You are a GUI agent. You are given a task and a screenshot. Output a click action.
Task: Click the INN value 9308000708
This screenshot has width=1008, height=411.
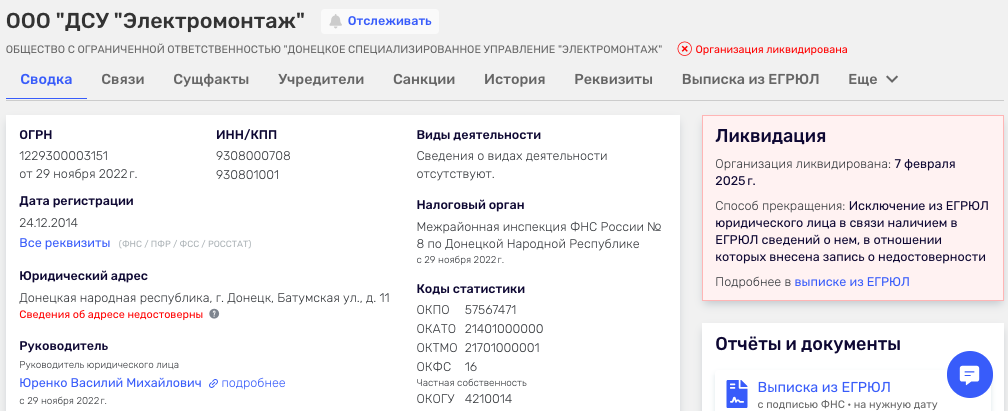[x=253, y=156]
